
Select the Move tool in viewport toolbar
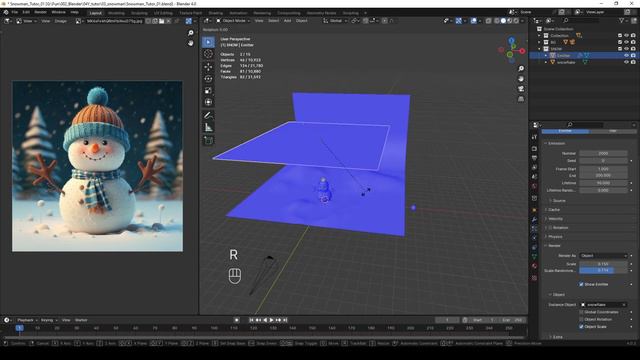[208, 67]
